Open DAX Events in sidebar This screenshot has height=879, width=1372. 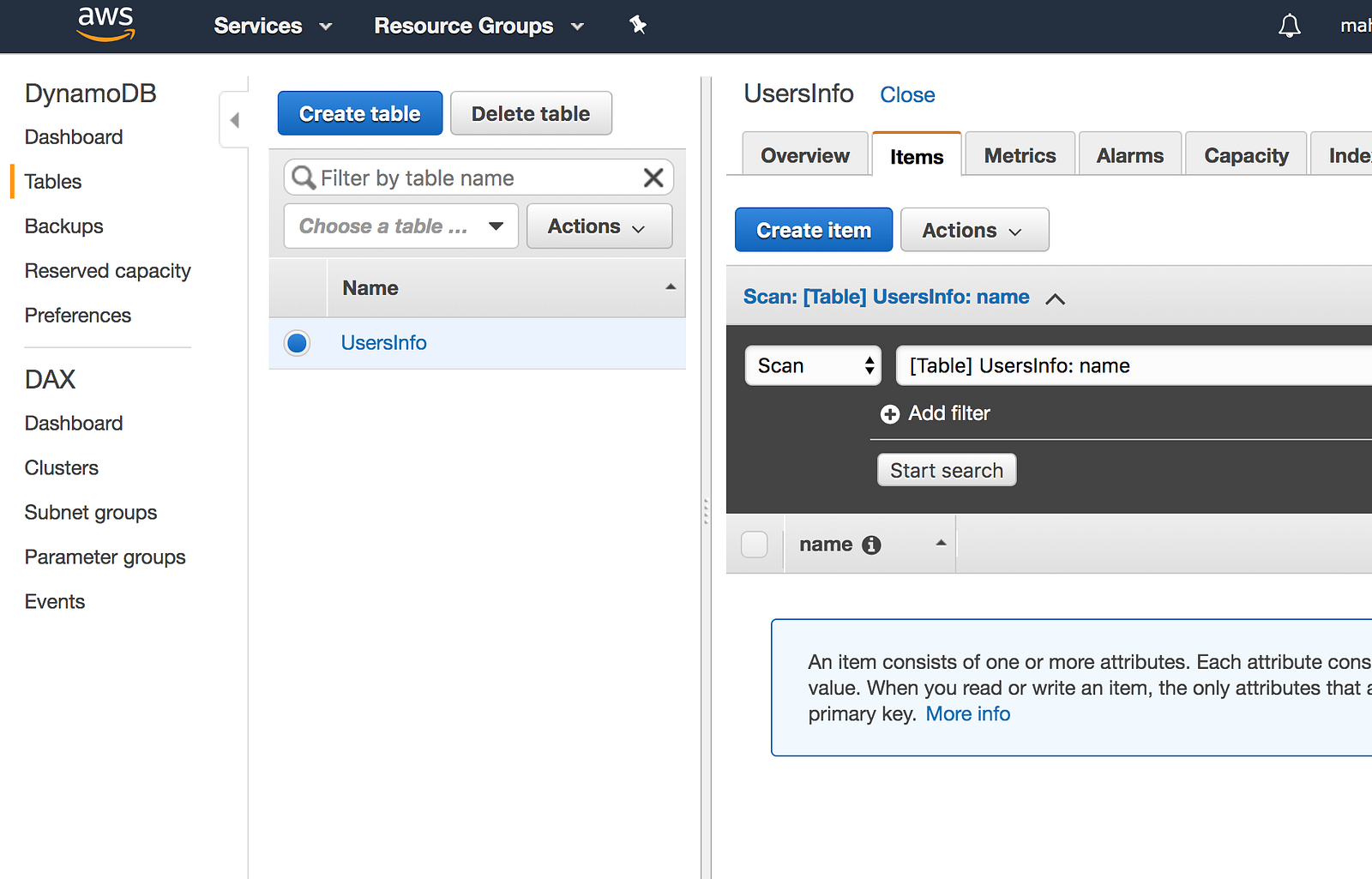[55, 602]
